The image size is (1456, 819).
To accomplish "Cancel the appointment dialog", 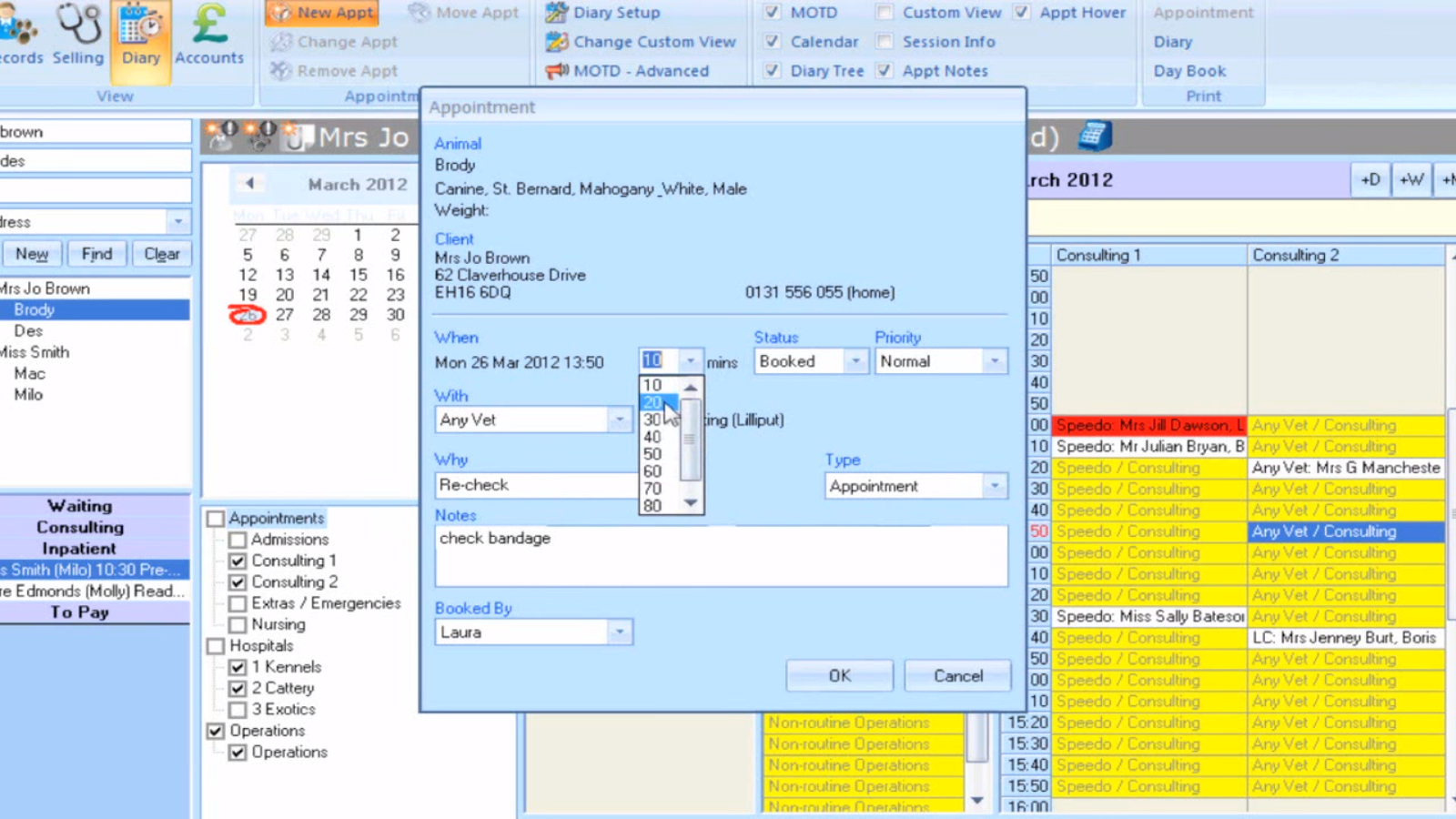I will coord(956,675).
